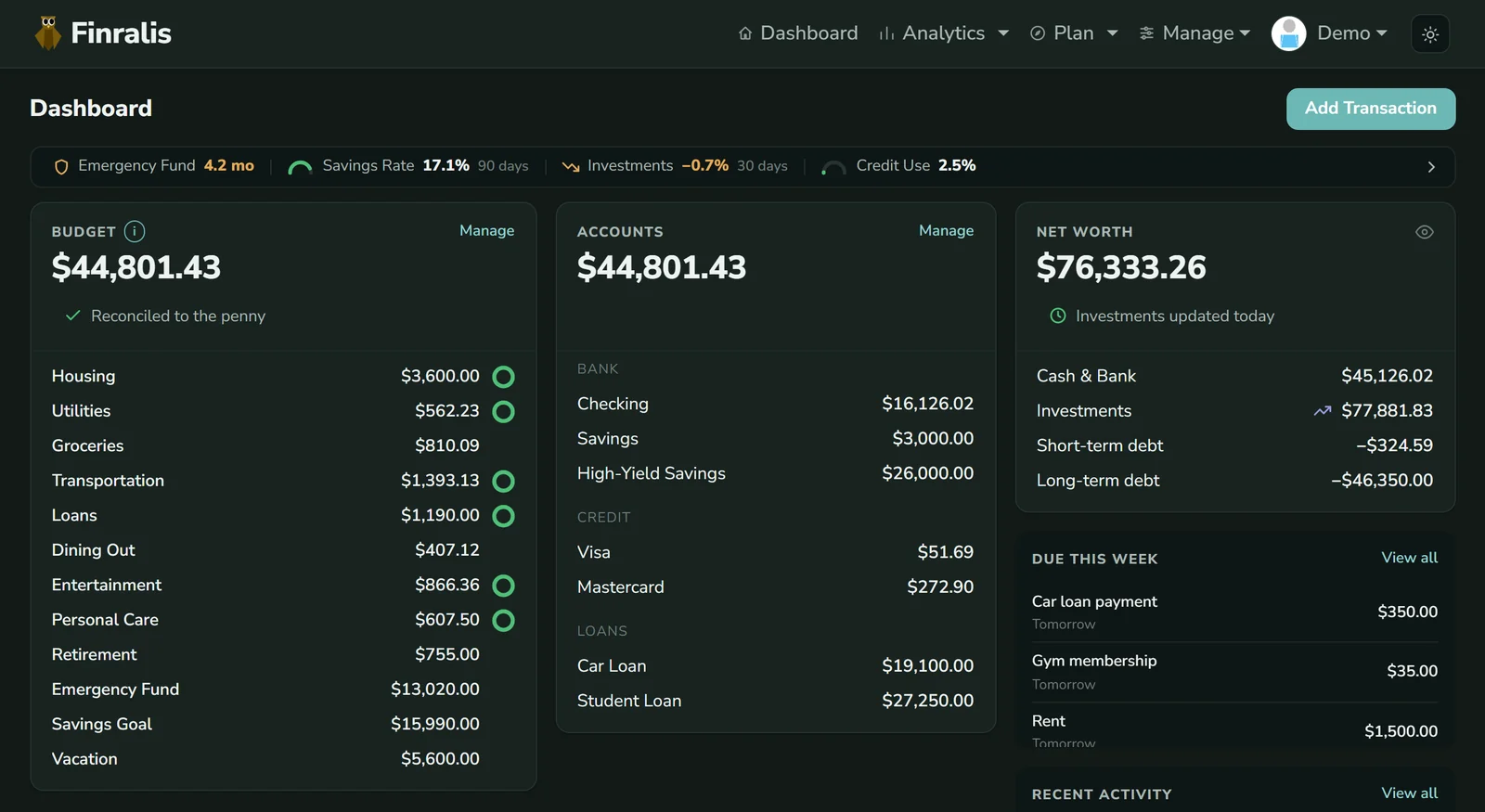This screenshot has width=1485, height=812.
Task: Click the Entertainment budget ring indicator
Action: pyautogui.click(x=503, y=586)
